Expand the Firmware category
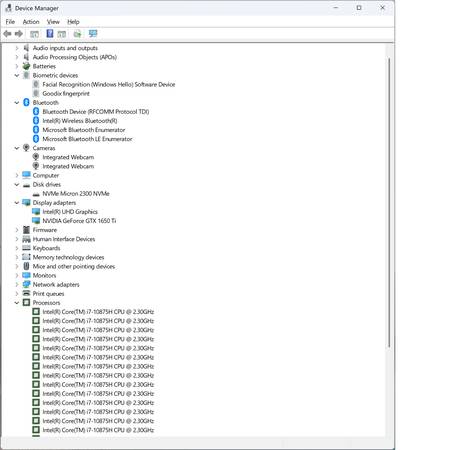The height and width of the screenshot is (450, 466). pyautogui.click(x=17, y=230)
